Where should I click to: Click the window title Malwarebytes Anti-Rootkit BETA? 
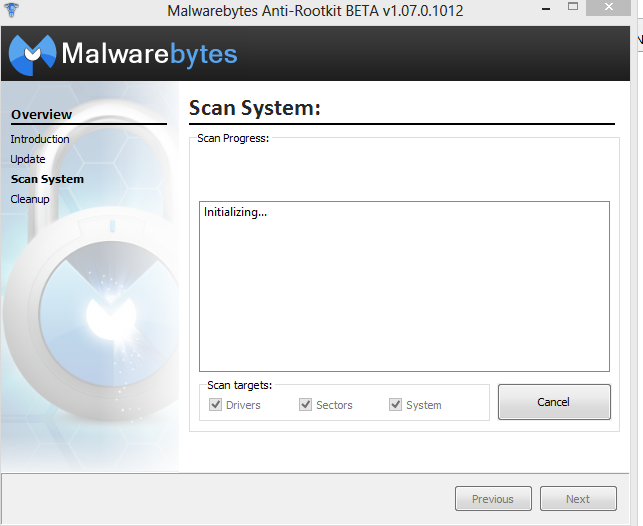315,11
